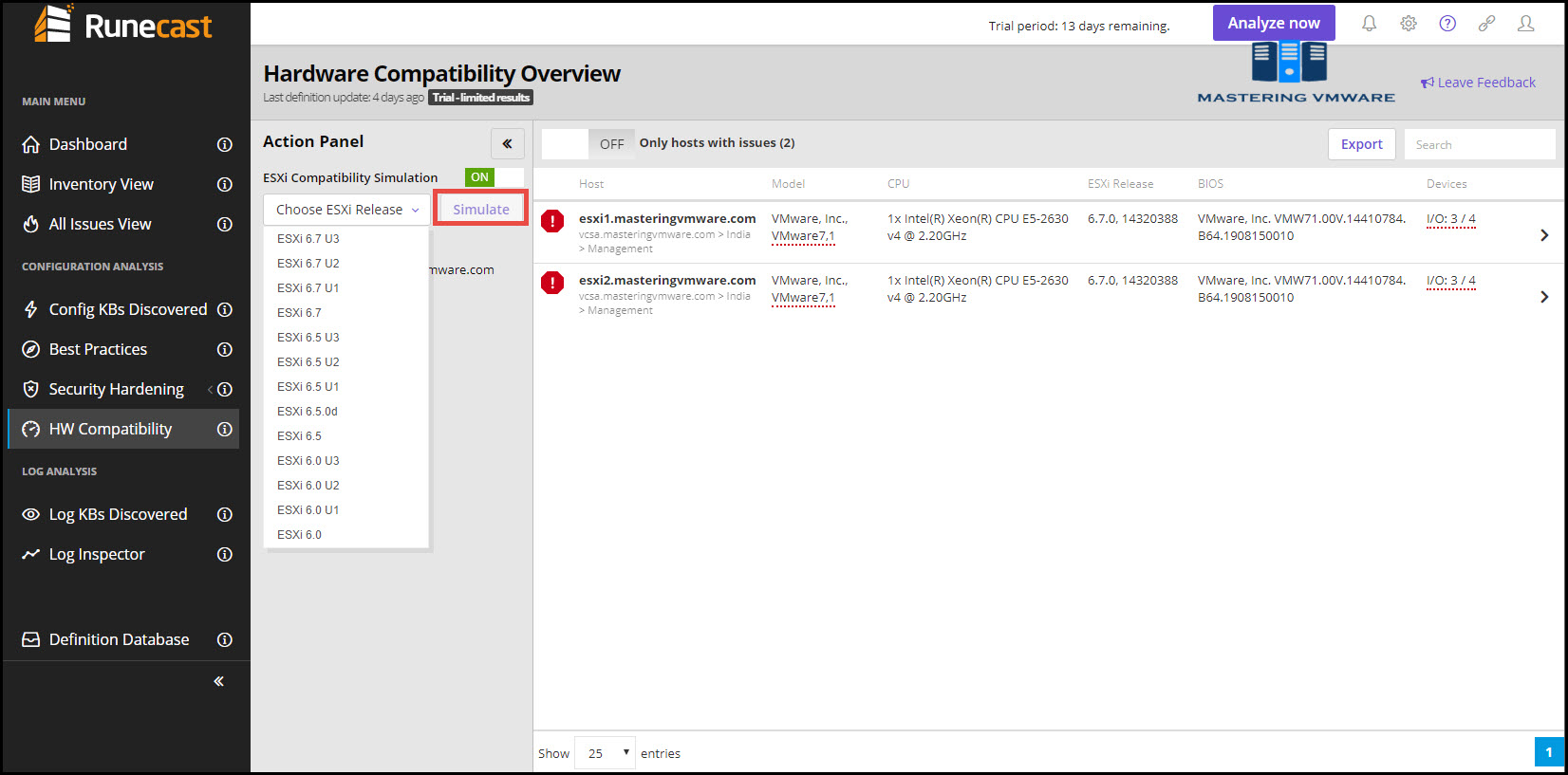
Task: Toggle Only hosts with issues switch
Action: click(x=588, y=144)
